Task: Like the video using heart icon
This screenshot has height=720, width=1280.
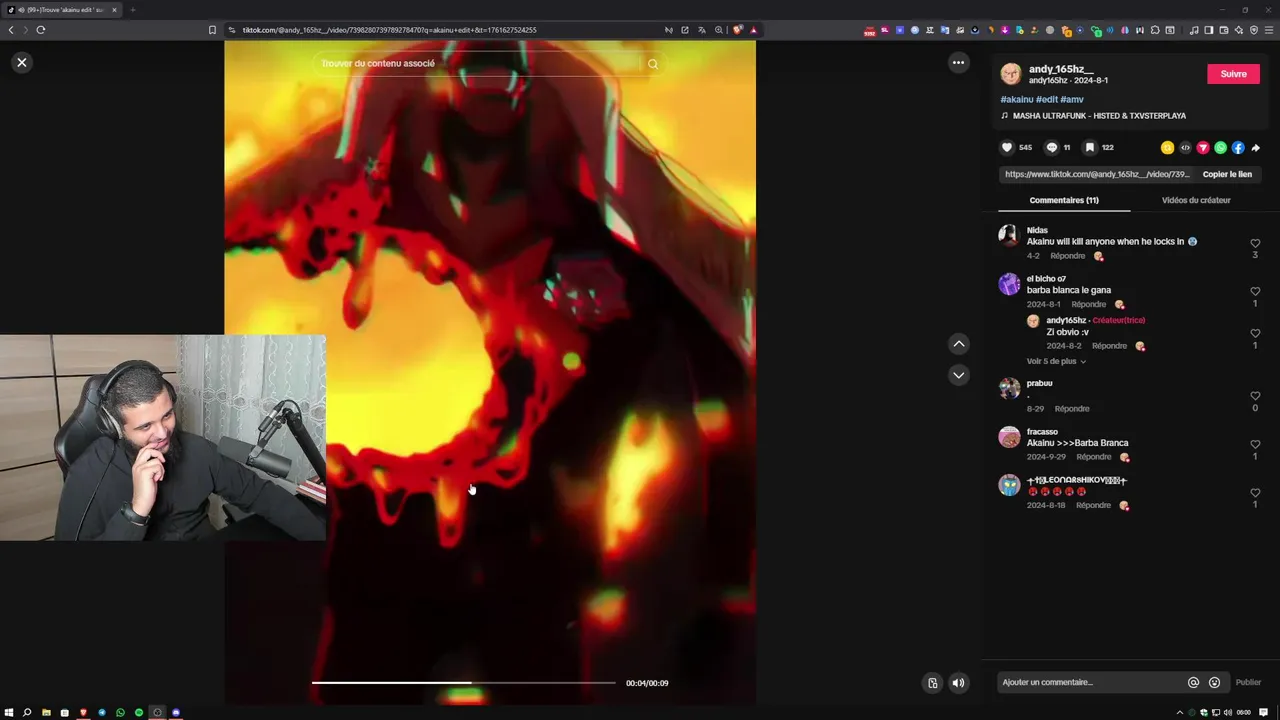Action: 1007,147
